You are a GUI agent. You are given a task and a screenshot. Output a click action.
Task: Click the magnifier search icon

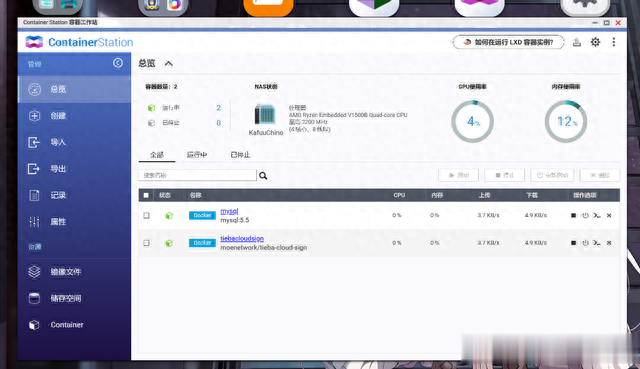(263, 176)
